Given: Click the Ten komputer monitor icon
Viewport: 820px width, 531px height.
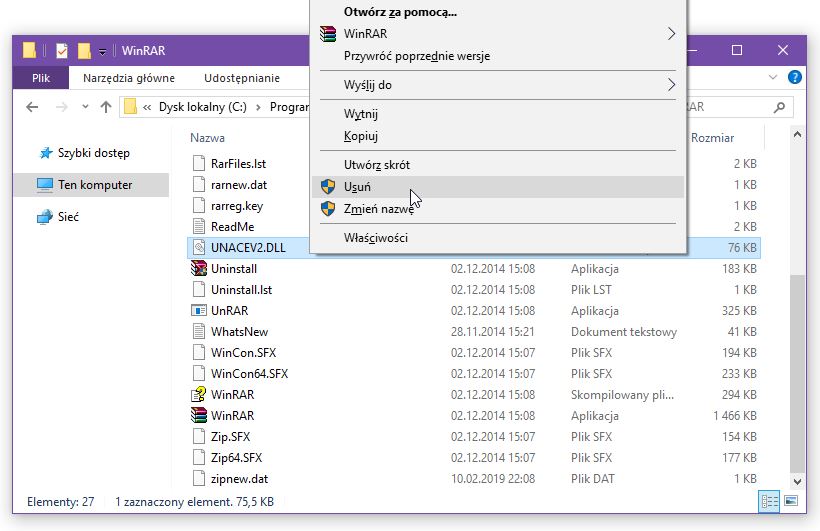Looking at the screenshot, I should point(45,185).
